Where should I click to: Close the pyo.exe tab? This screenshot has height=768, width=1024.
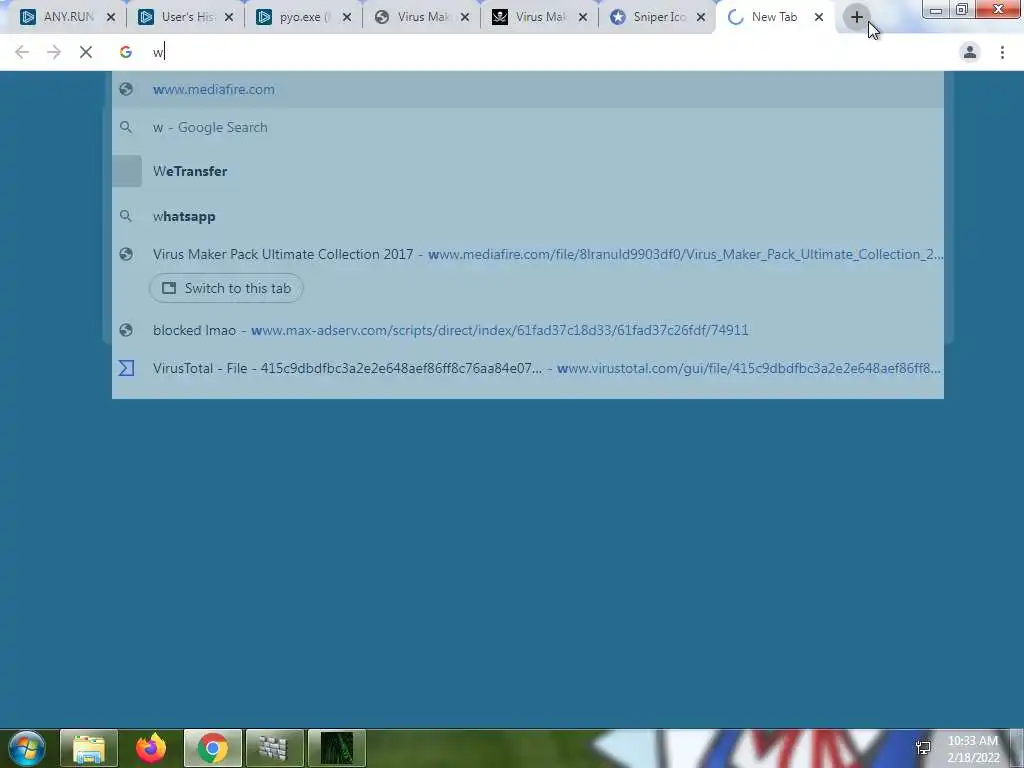[347, 17]
